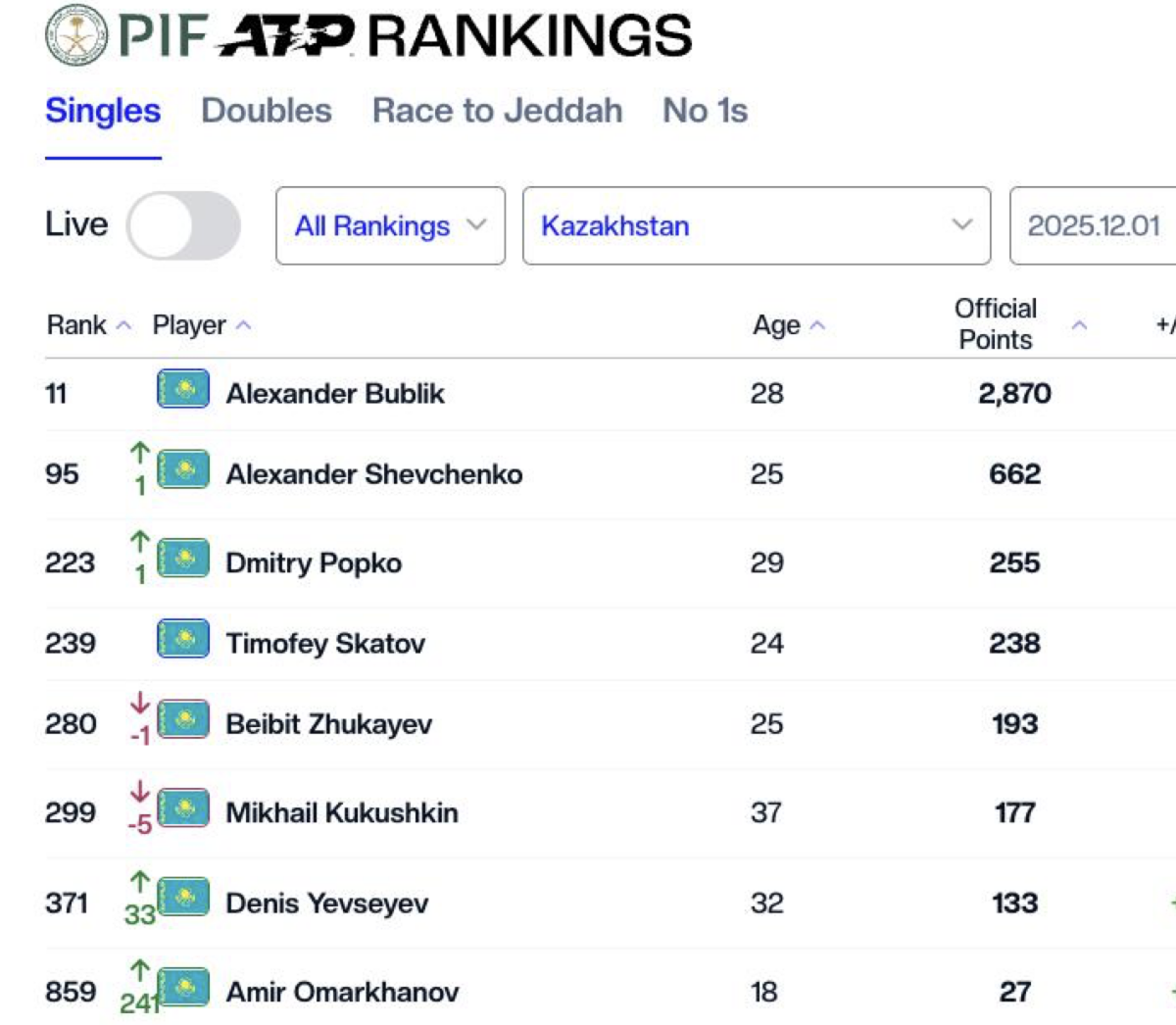Open Amir Omarkhanov's player profile
The image size is (1176, 1025).
(x=342, y=992)
